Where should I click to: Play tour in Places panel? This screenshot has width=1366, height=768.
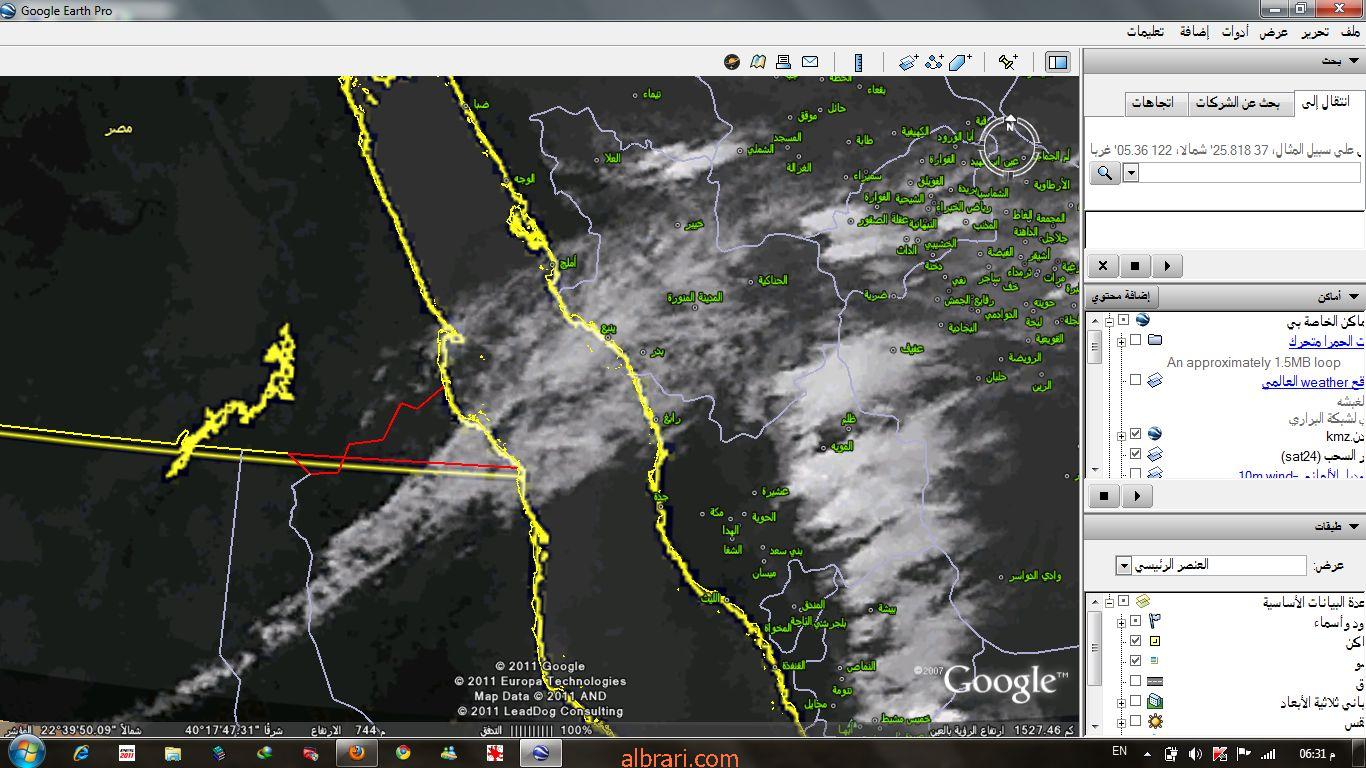coord(1137,495)
